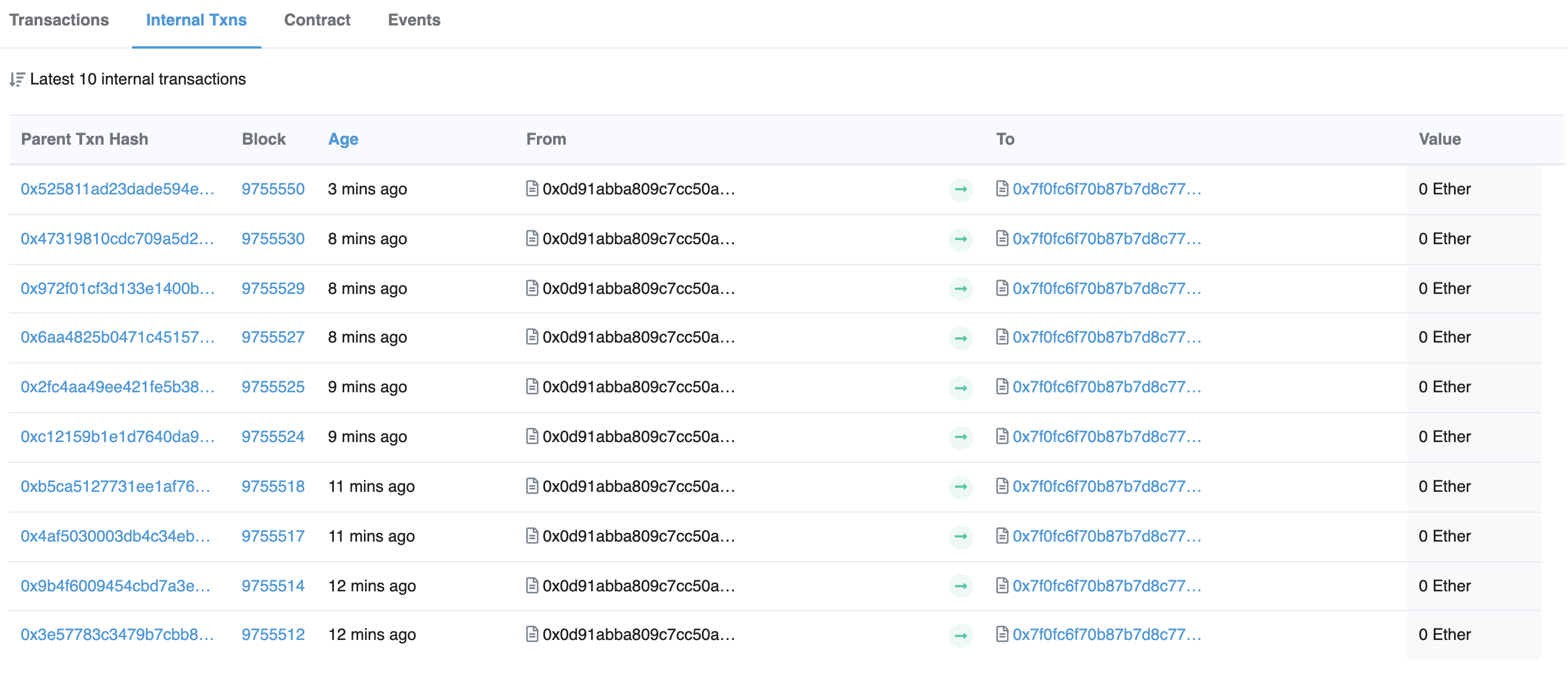Click the sort icon beside Latest 10 internal transactions
This screenshot has width=1568, height=677.
(17, 80)
